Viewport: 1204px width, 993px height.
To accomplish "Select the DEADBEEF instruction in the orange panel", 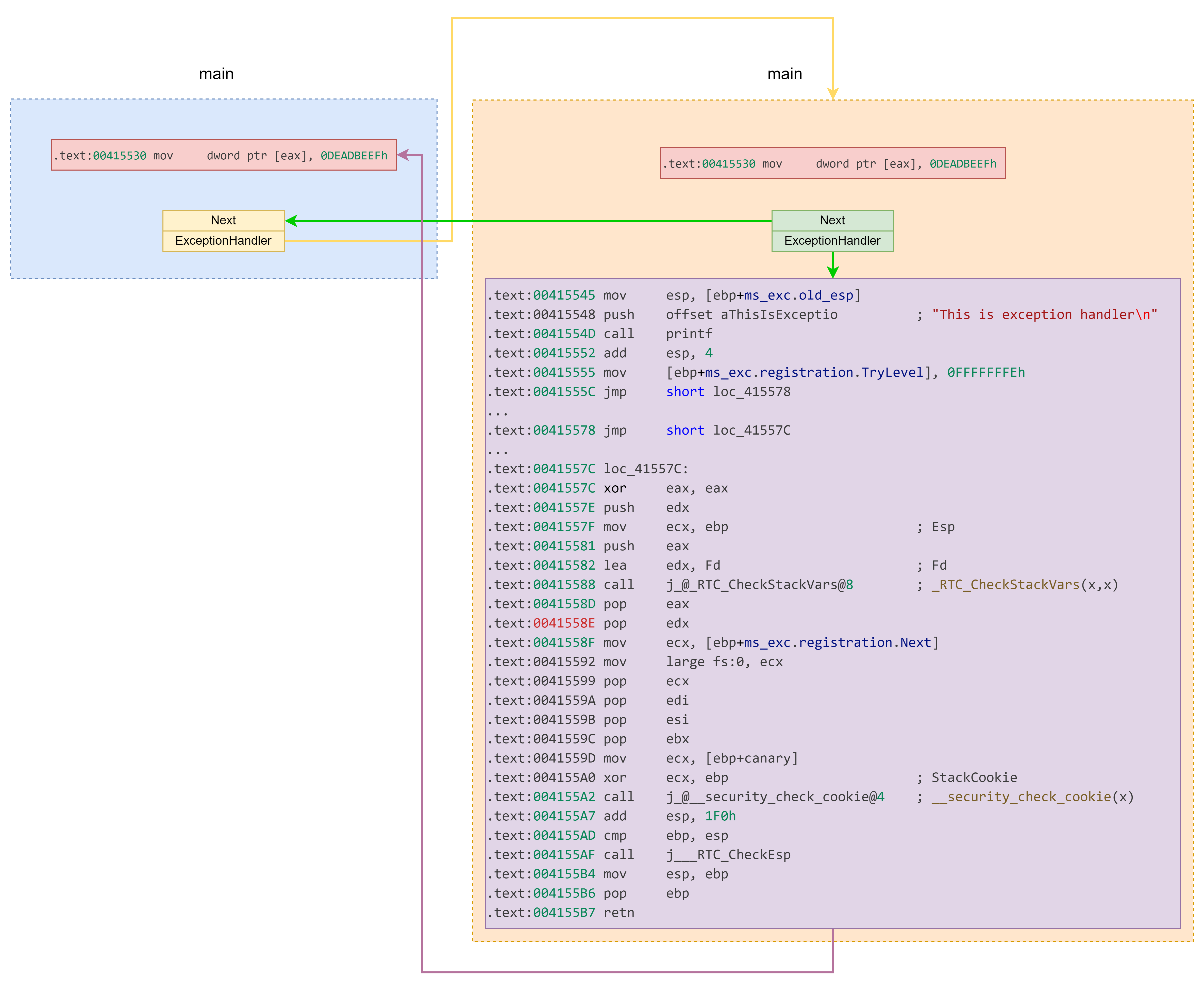I will click(x=832, y=163).
